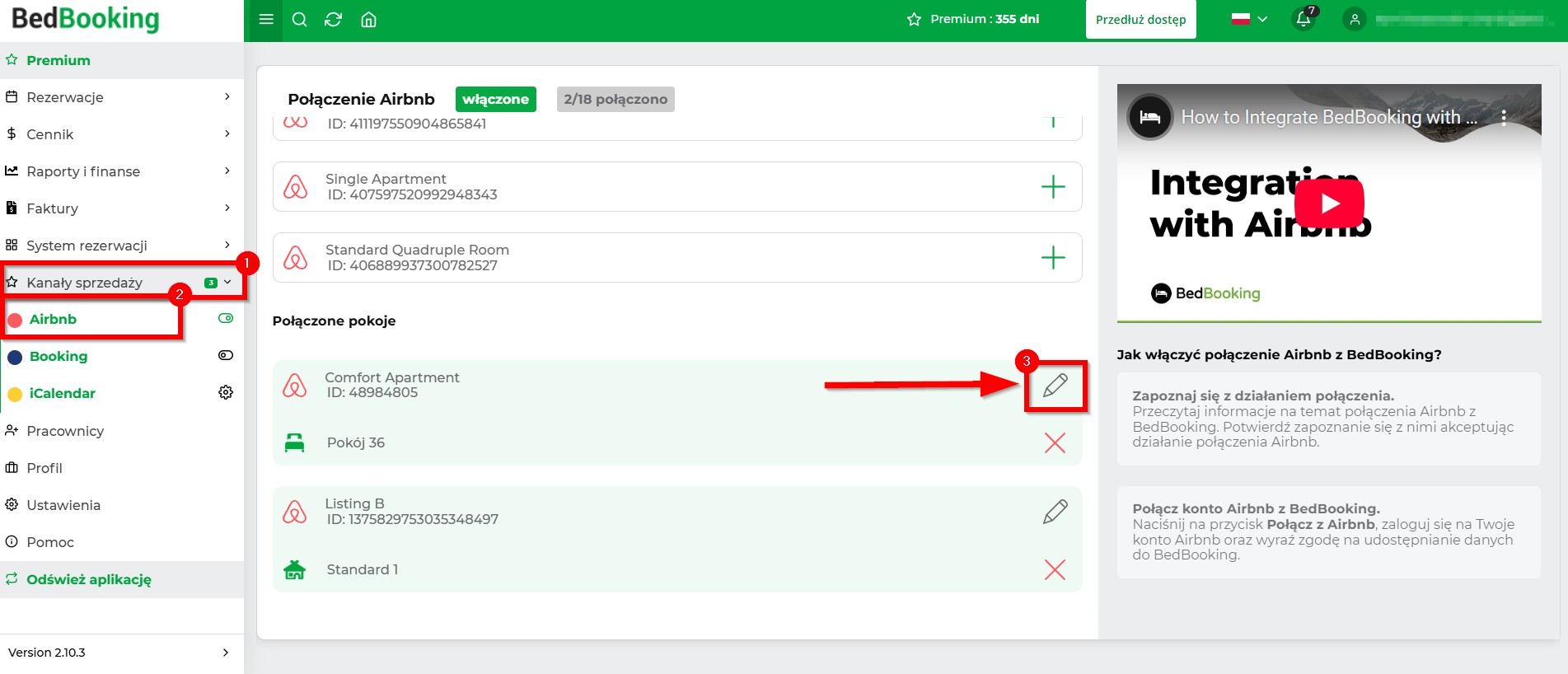Viewport: 1568px width, 674px height.
Task: Open Zapoznaj się z działaniem połączenia card
Action: click(x=1328, y=419)
